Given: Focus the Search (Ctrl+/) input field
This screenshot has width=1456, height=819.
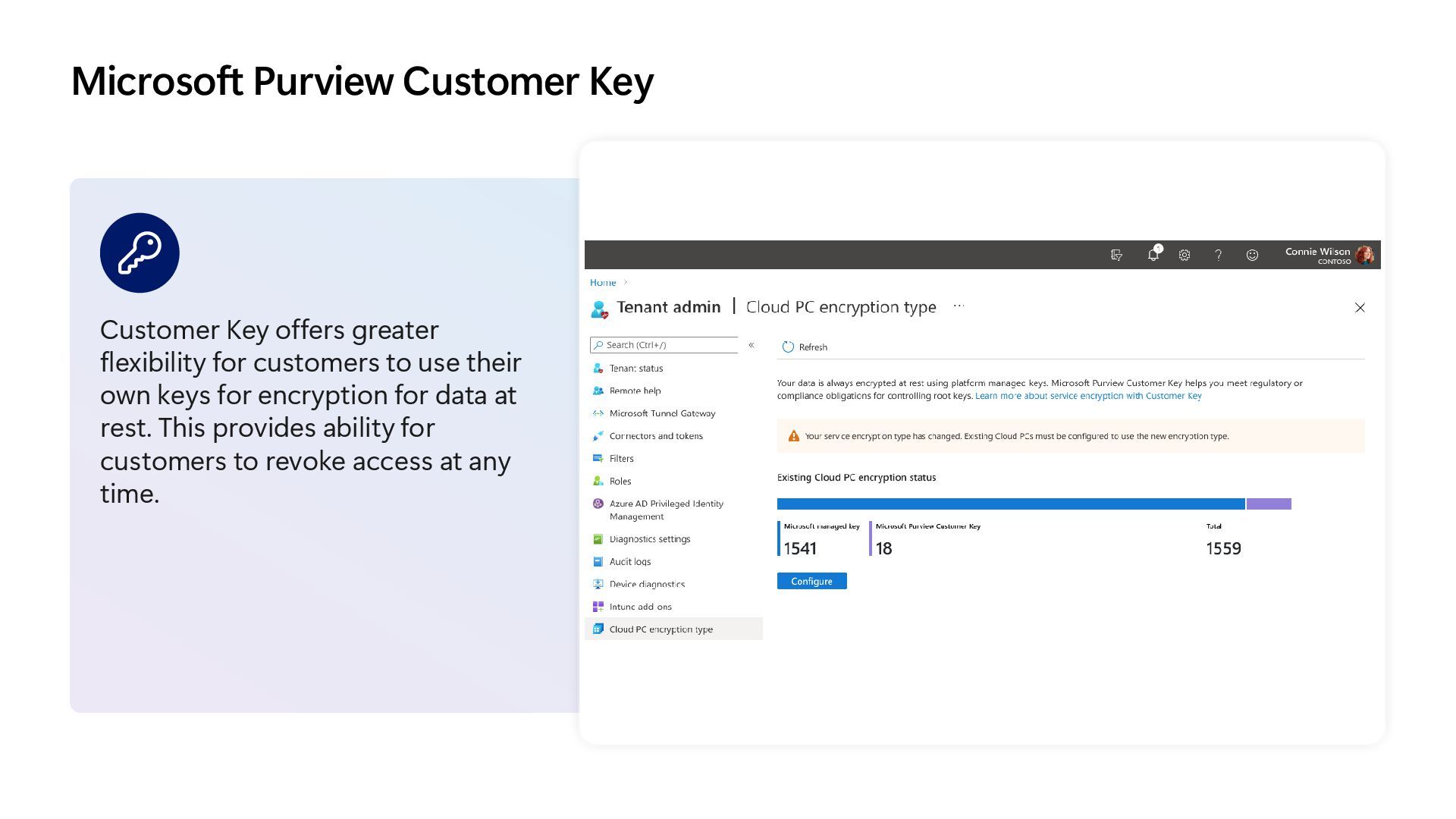Looking at the screenshot, I should click(664, 345).
